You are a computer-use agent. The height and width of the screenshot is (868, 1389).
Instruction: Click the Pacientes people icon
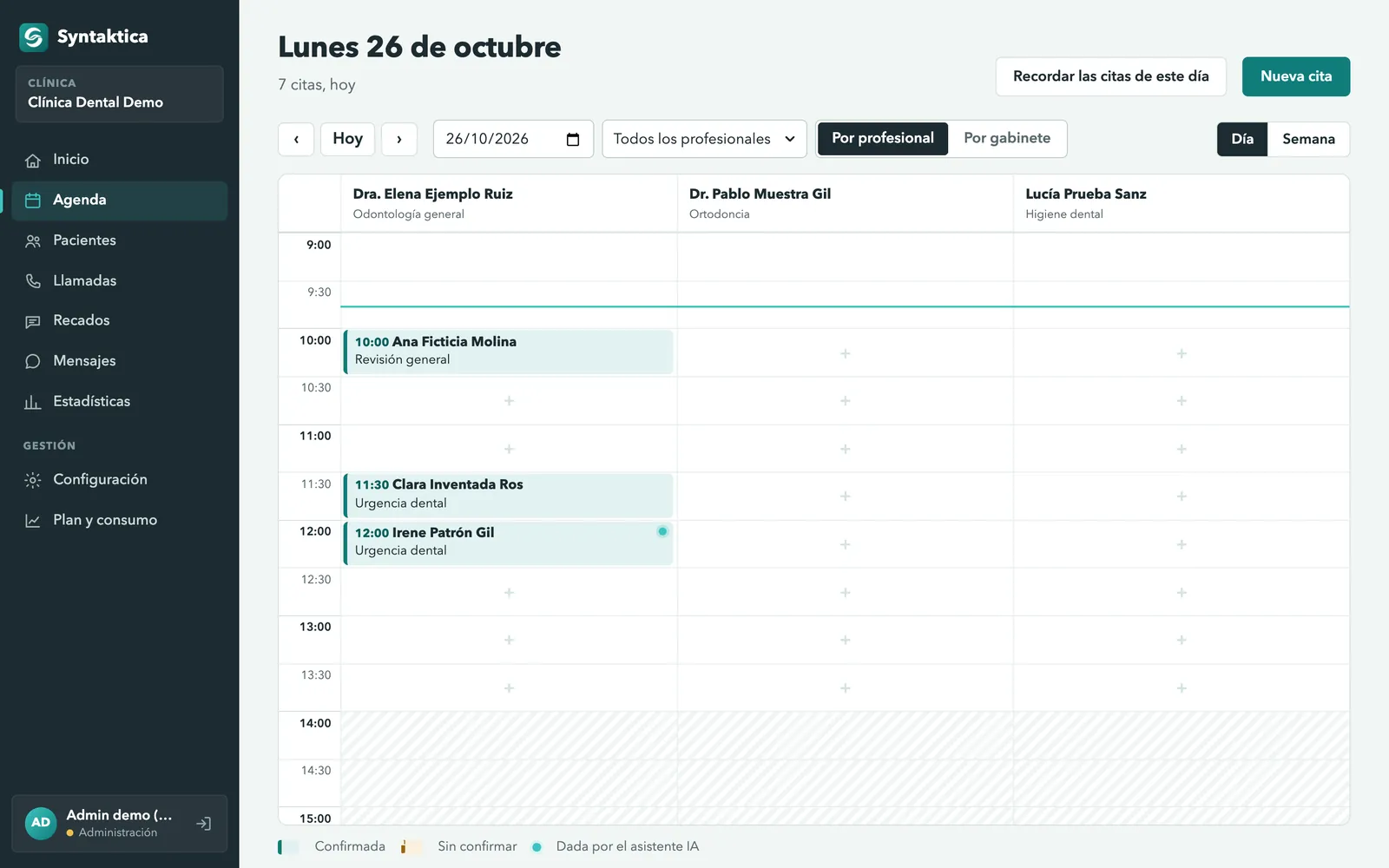(x=33, y=241)
